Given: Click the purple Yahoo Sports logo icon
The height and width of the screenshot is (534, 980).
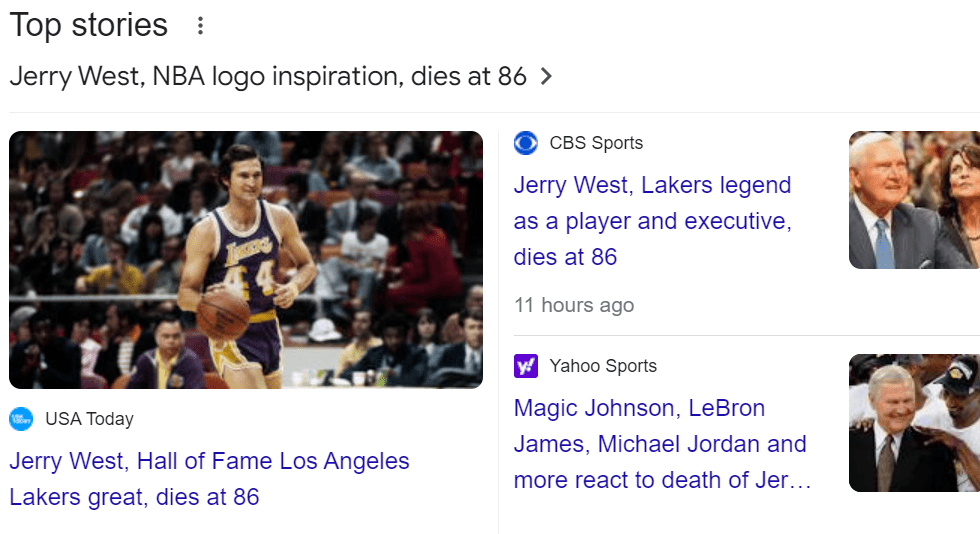Looking at the screenshot, I should pyautogui.click(x=526, y=366).
